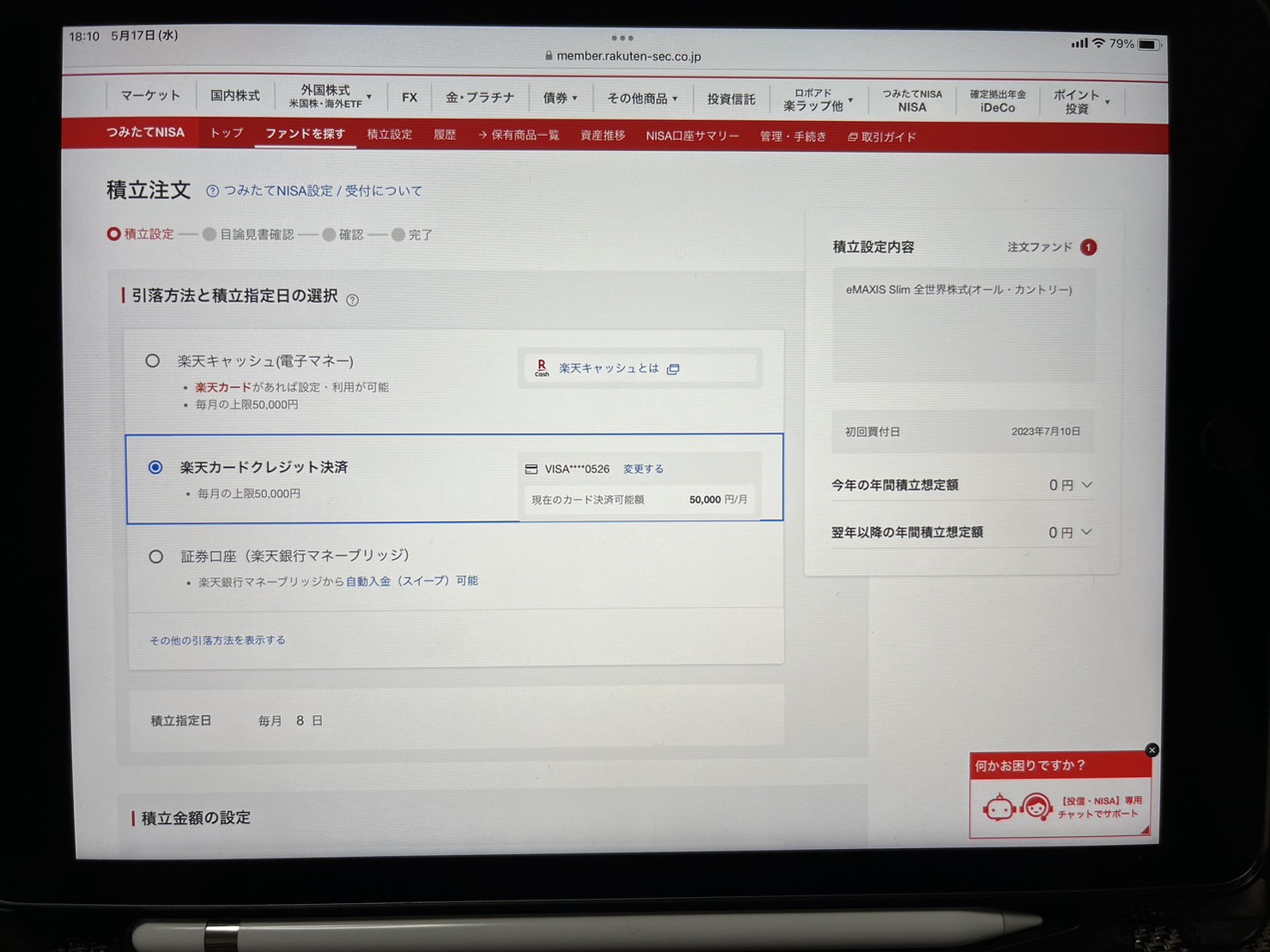Click the external link icon by 楽天キャッシュとは
The height and width of the screenshot is (952, 1270).
(673, 369)
